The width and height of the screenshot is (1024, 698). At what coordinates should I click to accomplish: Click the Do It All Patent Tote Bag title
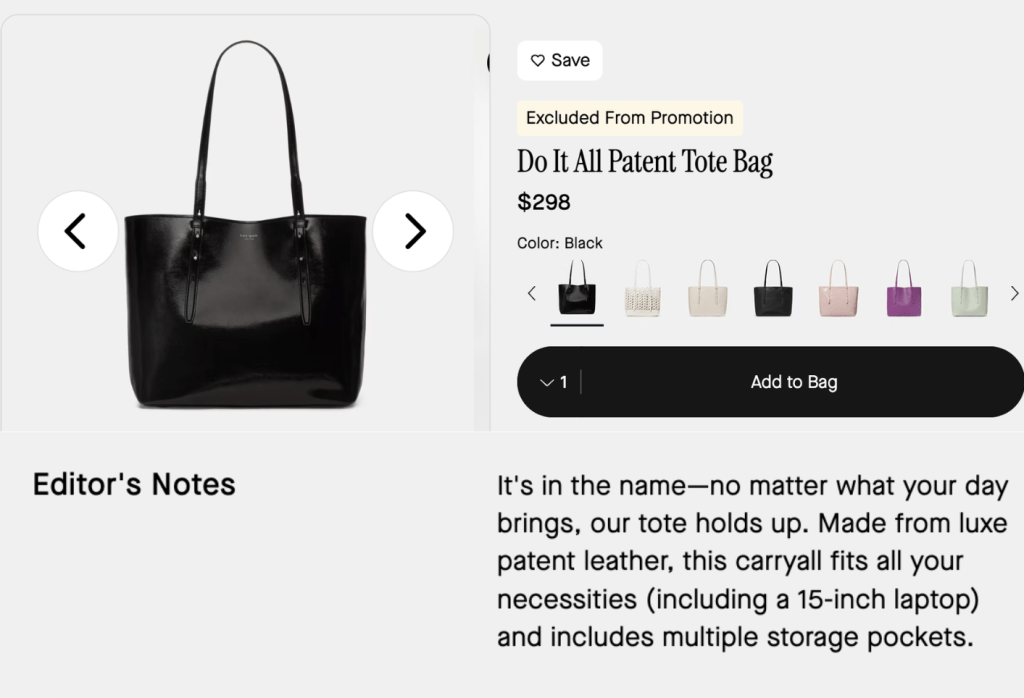point(645,161)
